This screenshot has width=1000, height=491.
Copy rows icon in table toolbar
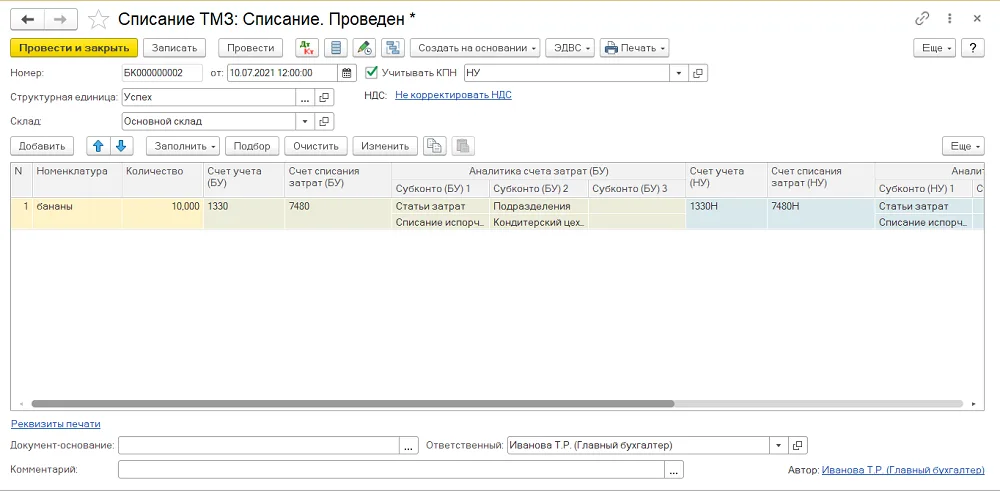coord(434,146)
